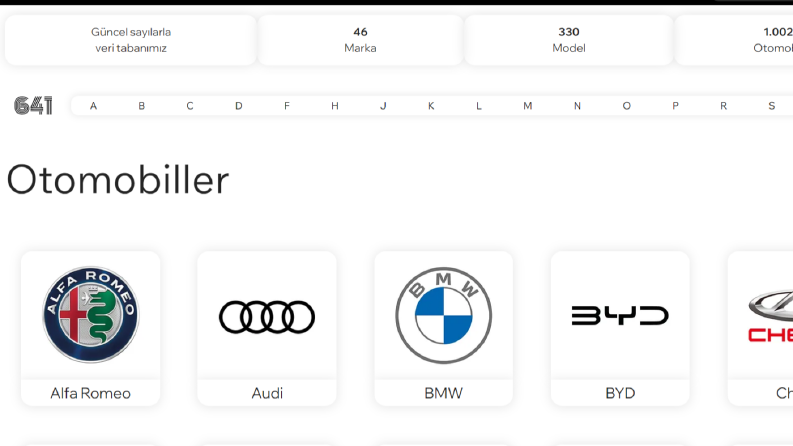Click the Otomobil count statistic card
The height and width of the screenshot is (446, 793).
tap(734, 40)
